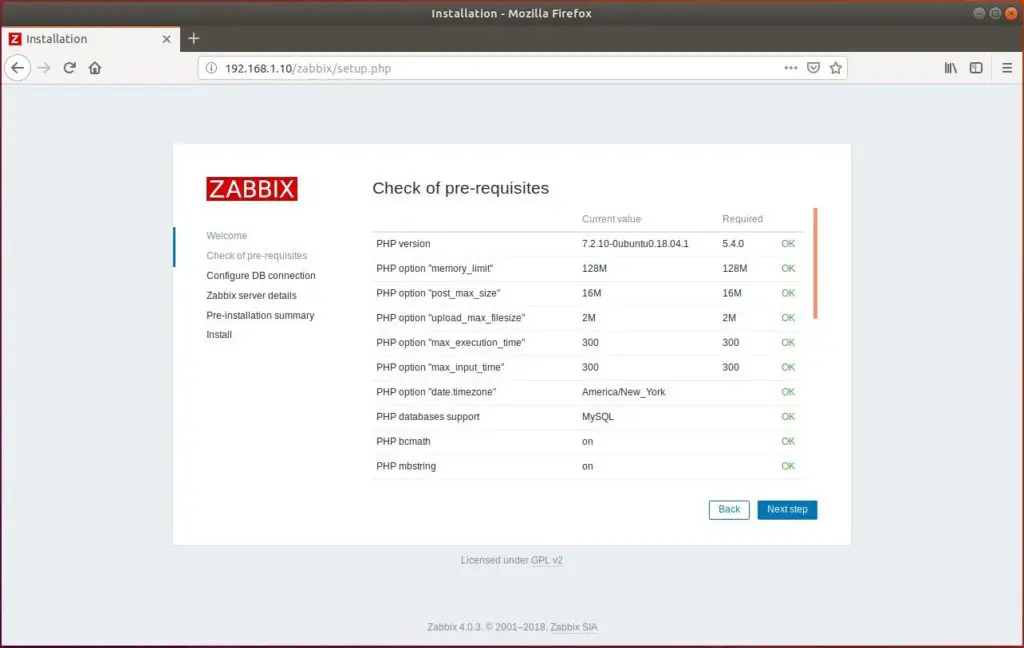The width and height of the screenshot is (1024, 648).
Task: Select the Install step
Action: (x=219, y=334)
